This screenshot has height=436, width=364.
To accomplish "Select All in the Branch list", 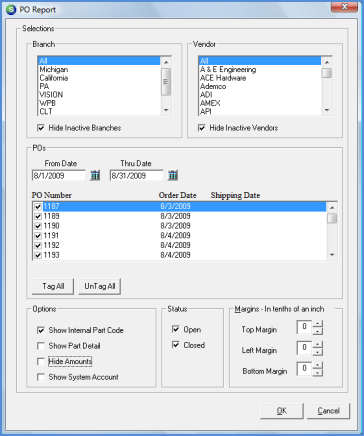I will 99,61.
